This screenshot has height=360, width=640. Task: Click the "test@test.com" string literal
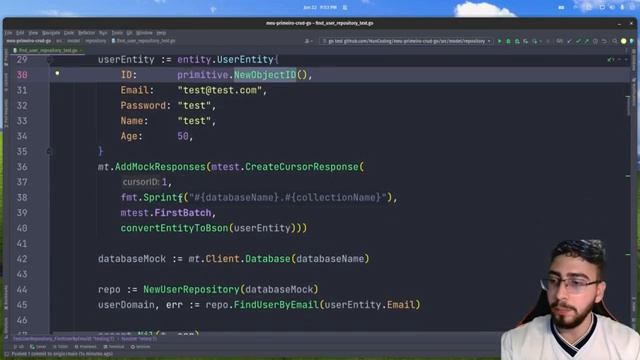(220, 90)
